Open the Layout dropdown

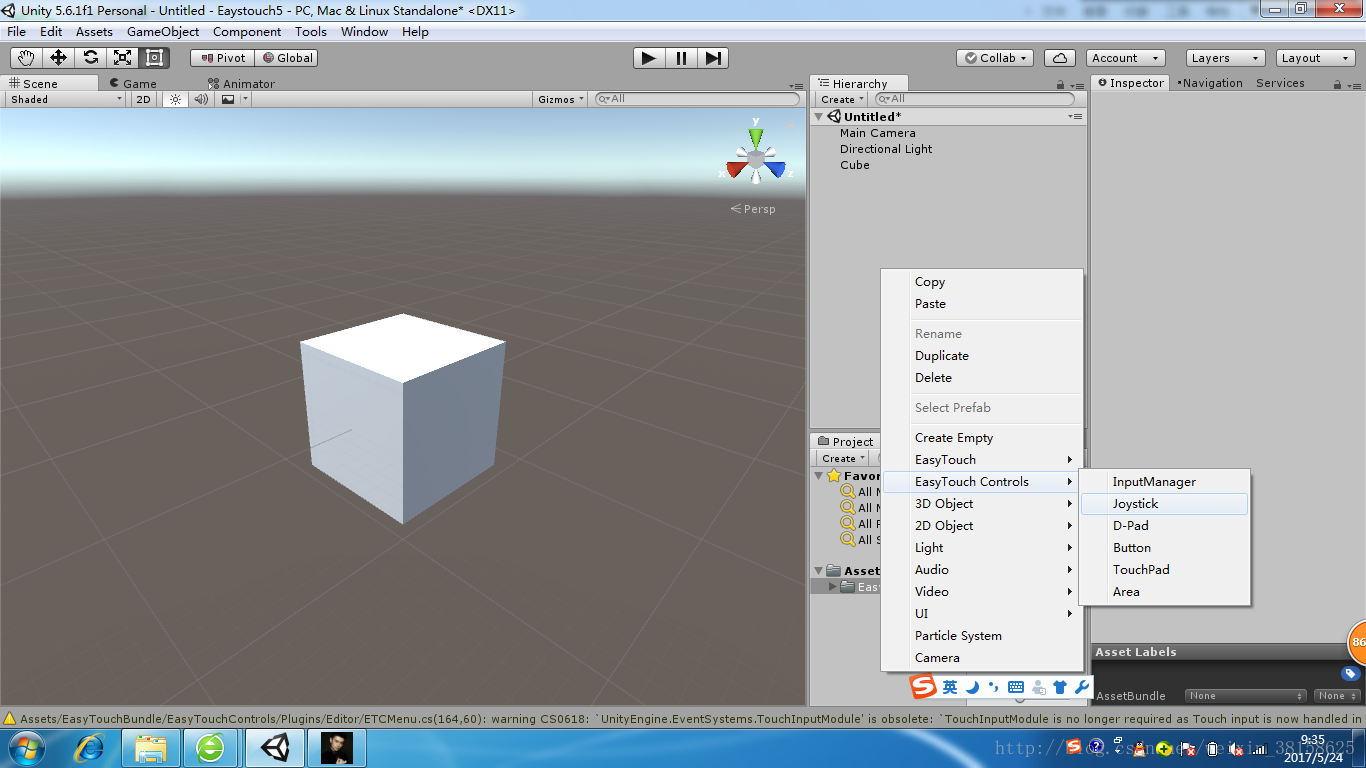(1315, 58)
